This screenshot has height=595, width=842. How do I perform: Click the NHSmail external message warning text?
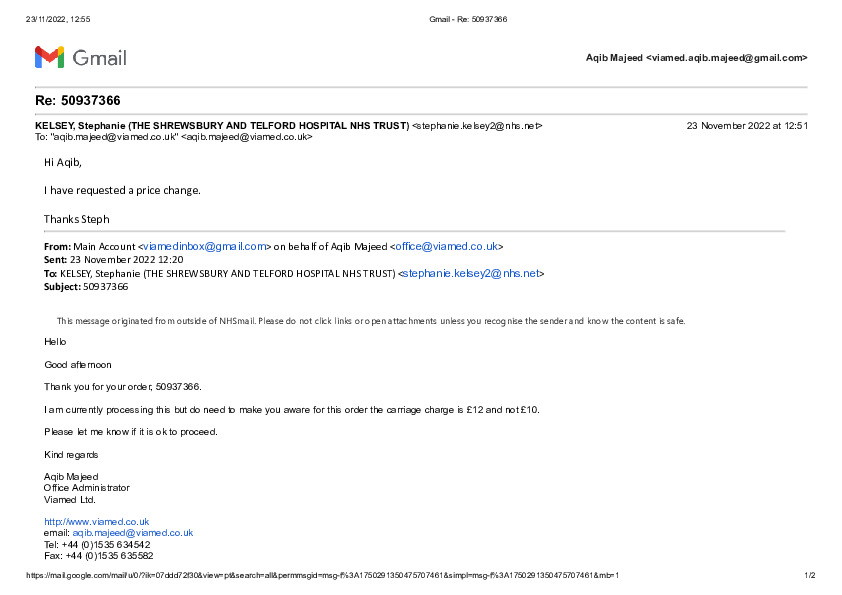[x=370, y=321]
